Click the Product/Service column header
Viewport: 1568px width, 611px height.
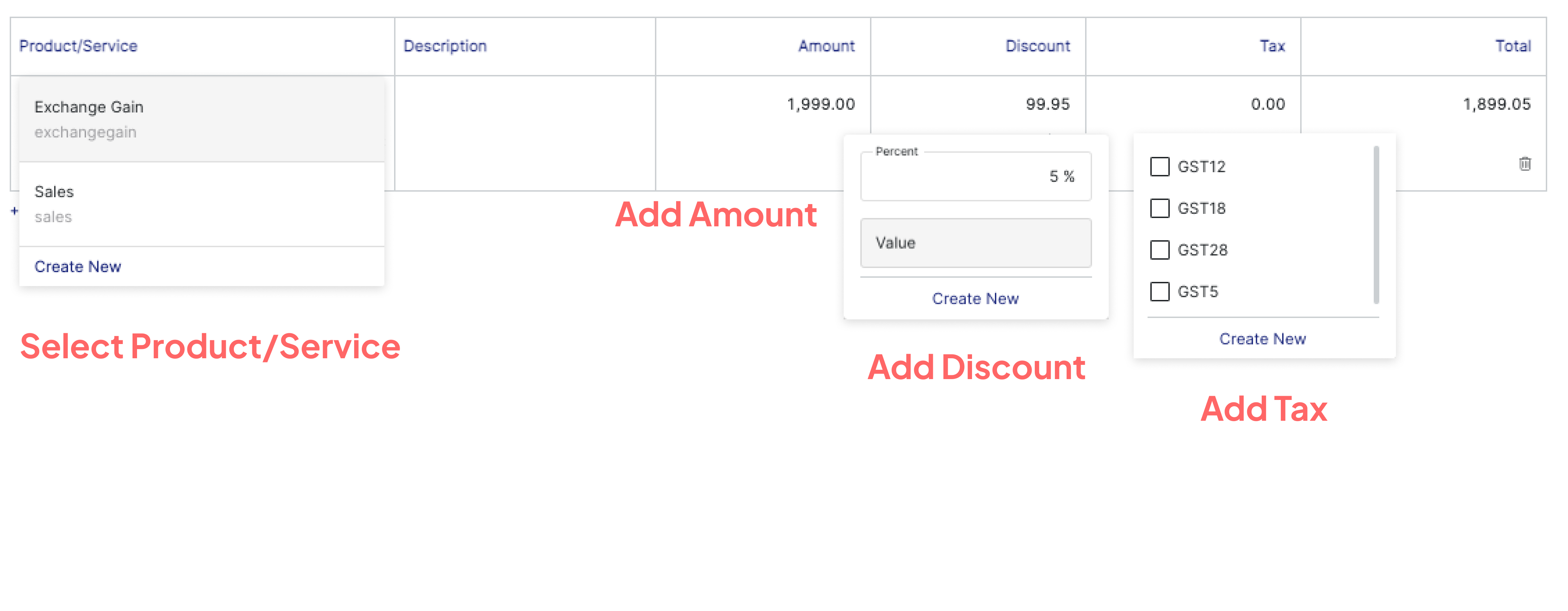coord(78,46)
